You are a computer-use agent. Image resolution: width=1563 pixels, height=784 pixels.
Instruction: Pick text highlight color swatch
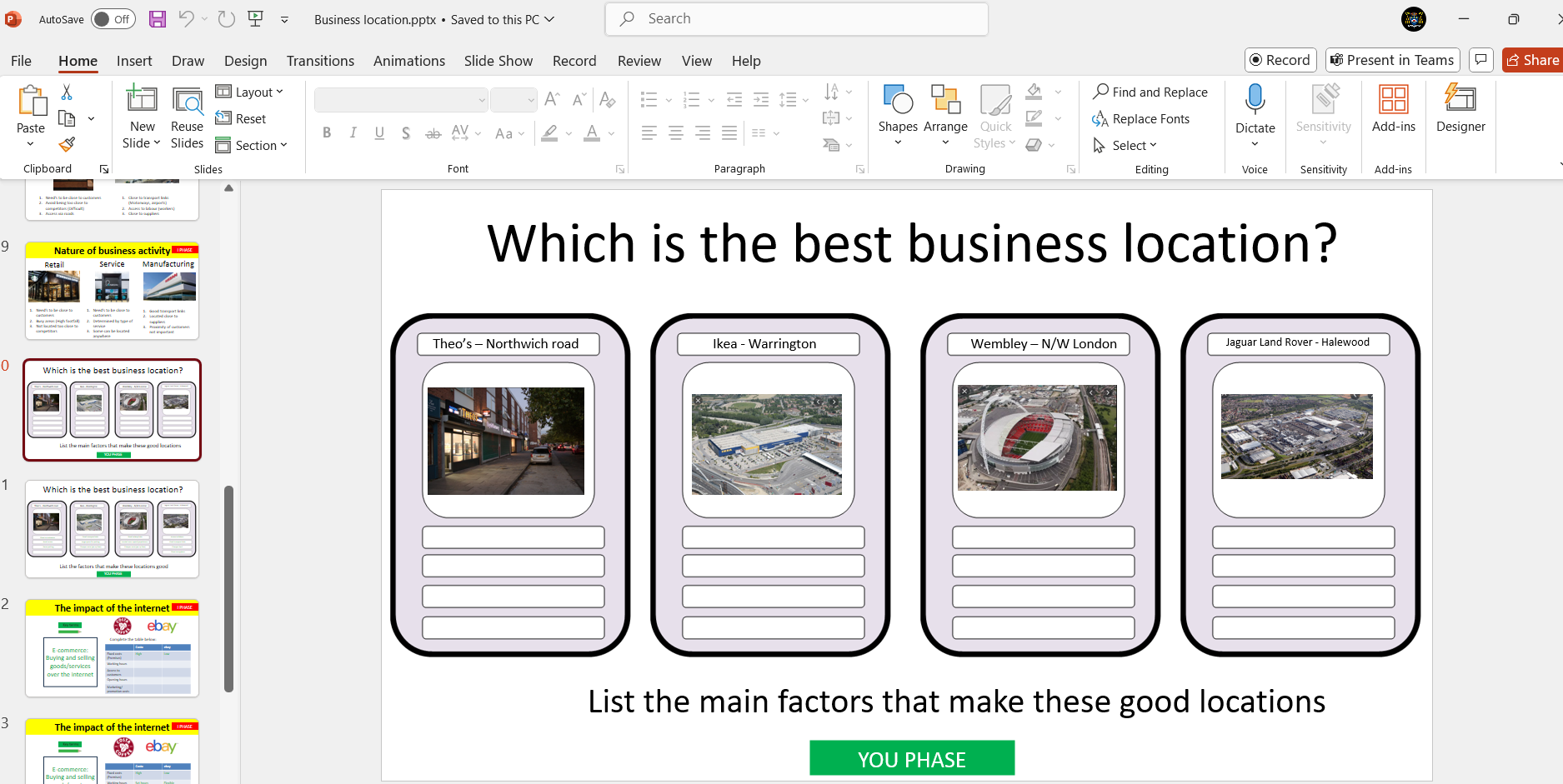549,133
